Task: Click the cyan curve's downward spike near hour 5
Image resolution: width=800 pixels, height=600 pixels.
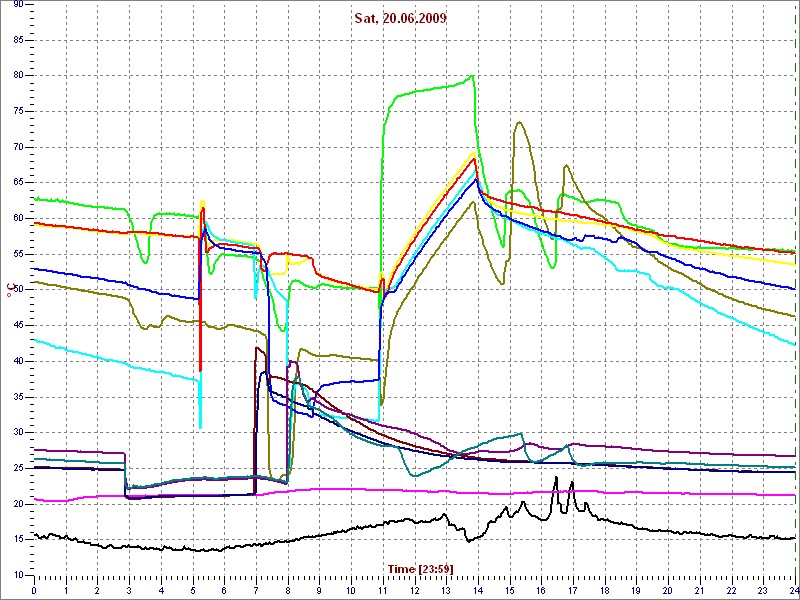Action: click(200, 426)
